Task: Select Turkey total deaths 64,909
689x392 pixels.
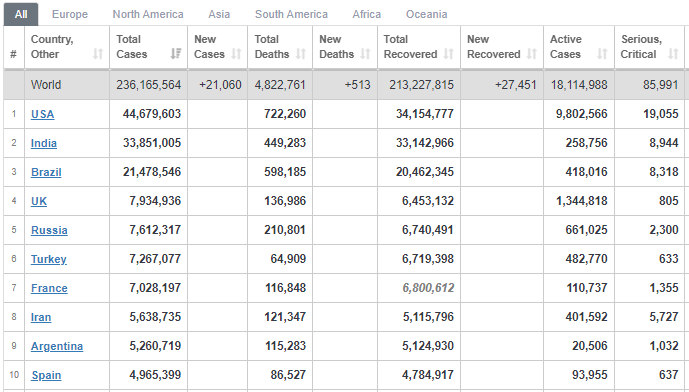Action: click(x=288, y=259)
